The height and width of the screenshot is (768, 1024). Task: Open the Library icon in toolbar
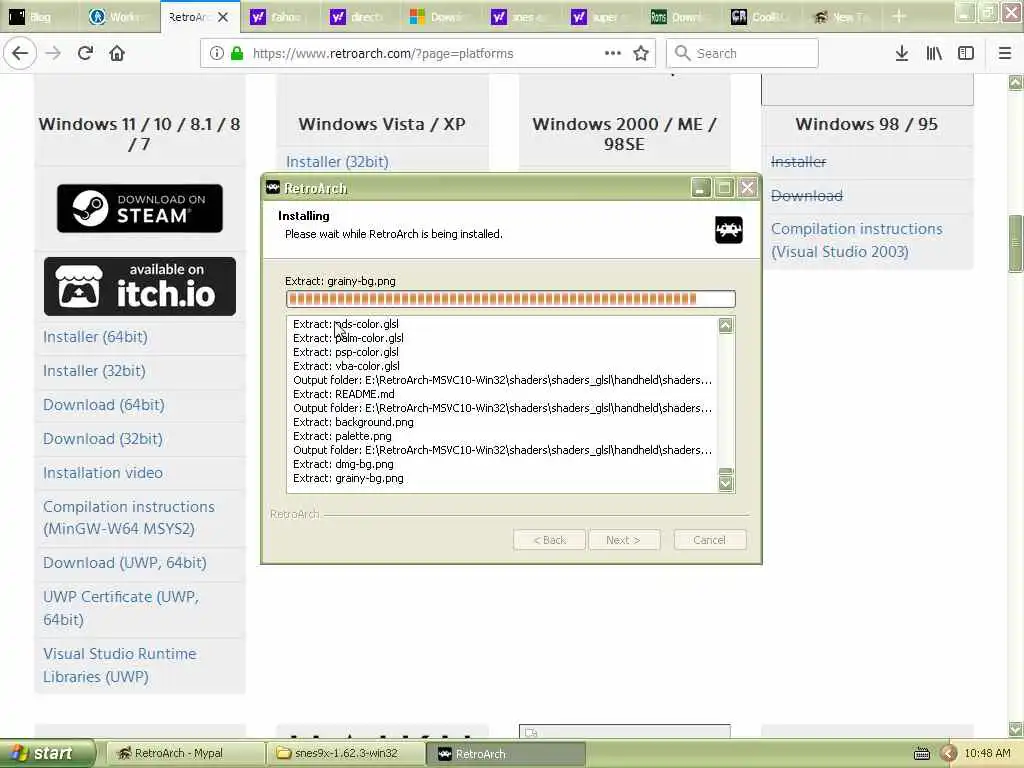click(934, 54)
